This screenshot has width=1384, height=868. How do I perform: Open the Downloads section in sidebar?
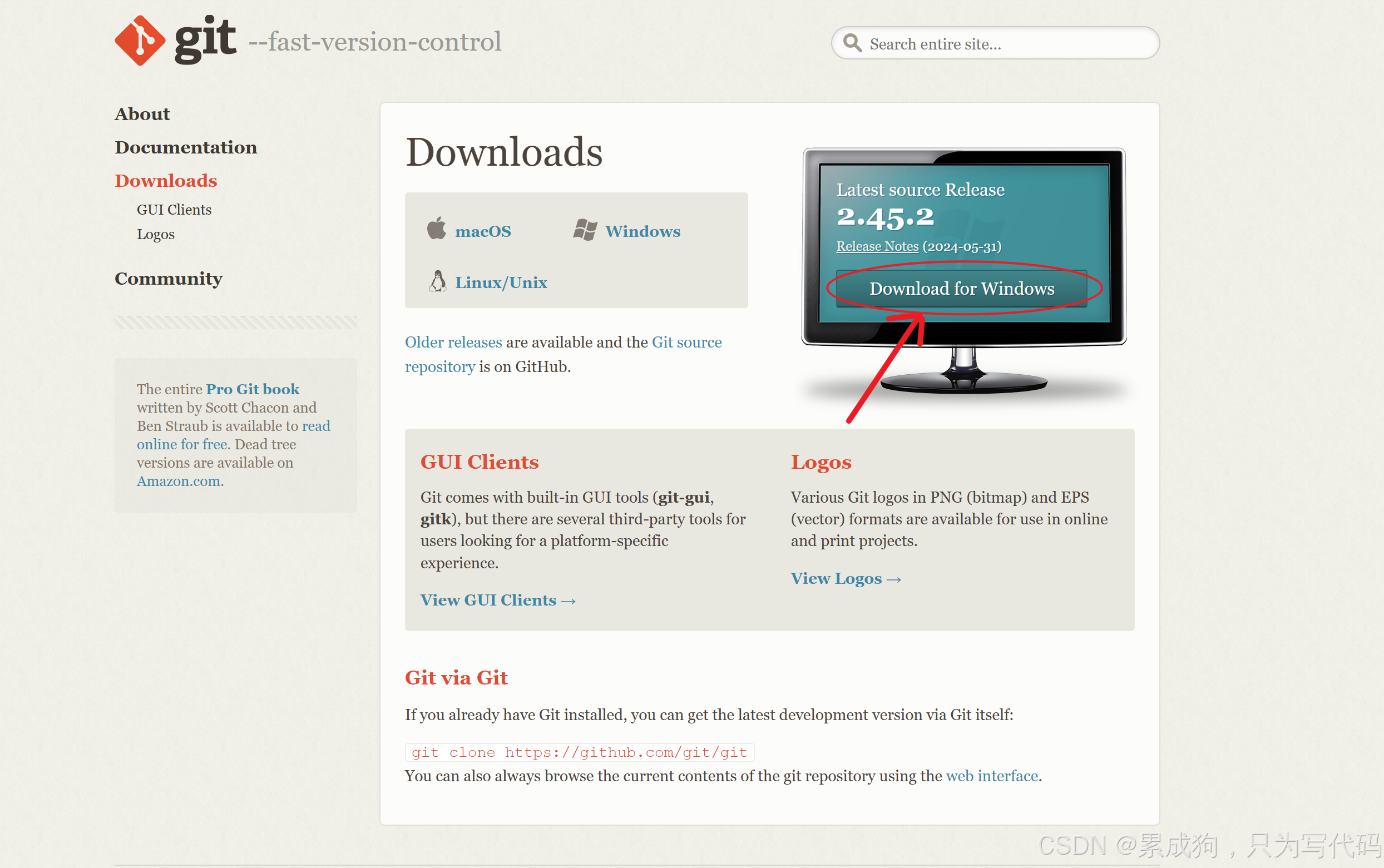pyautogui.click(x=166, y=181)
